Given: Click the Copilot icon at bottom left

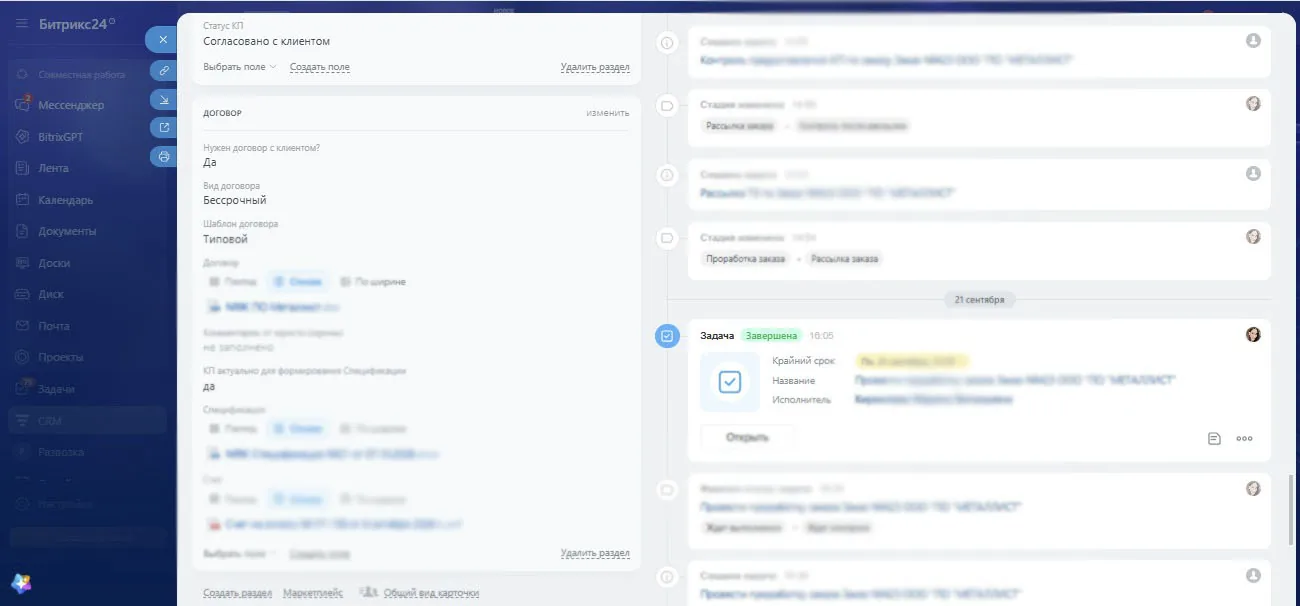Looking at the screenshot, I should pos(21,583).
